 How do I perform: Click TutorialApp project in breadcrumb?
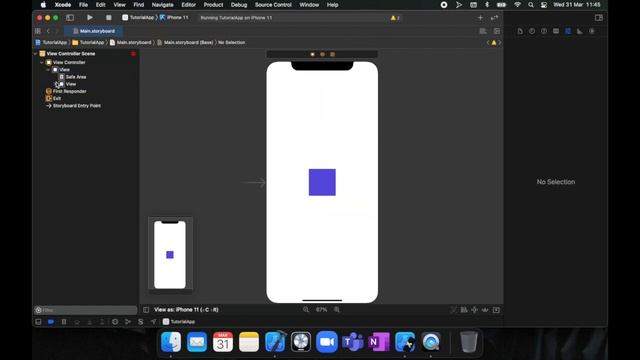[x=51, y=42]
